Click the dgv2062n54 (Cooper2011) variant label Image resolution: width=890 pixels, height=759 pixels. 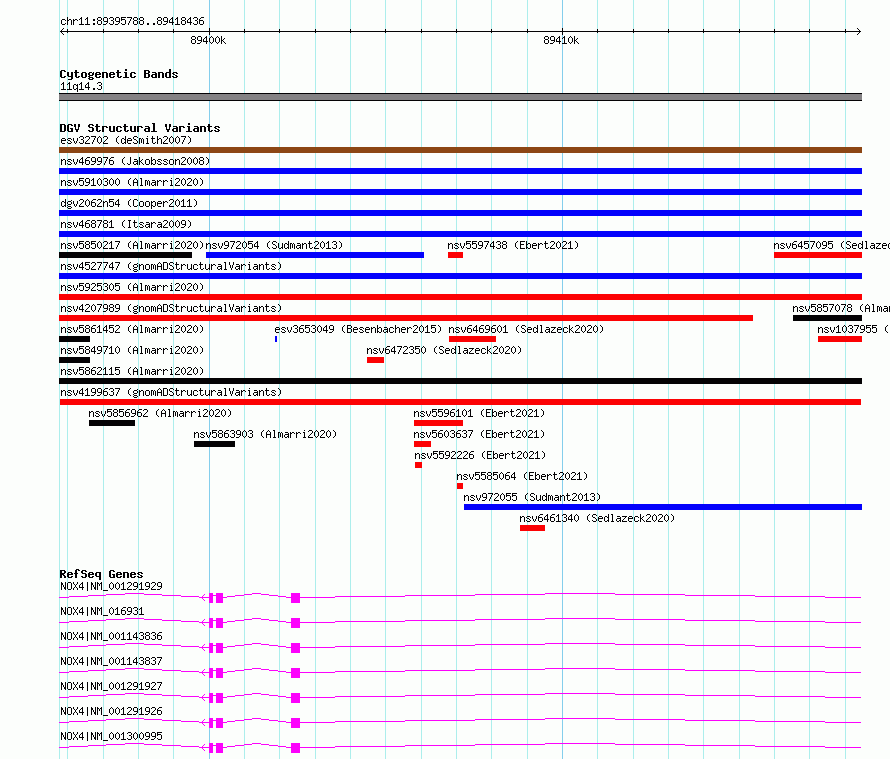129,203
